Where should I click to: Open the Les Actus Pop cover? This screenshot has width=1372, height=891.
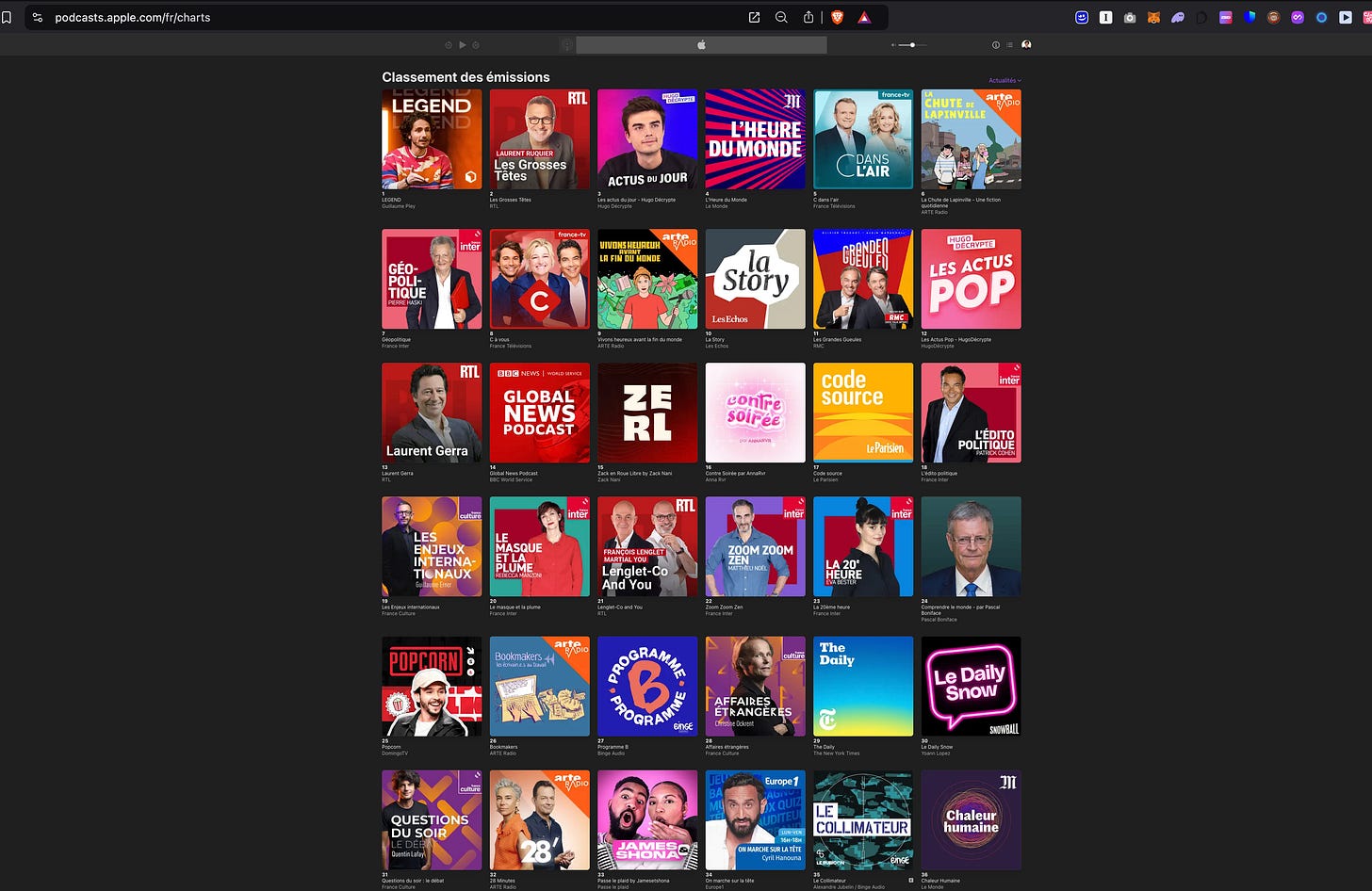point(972,279)
